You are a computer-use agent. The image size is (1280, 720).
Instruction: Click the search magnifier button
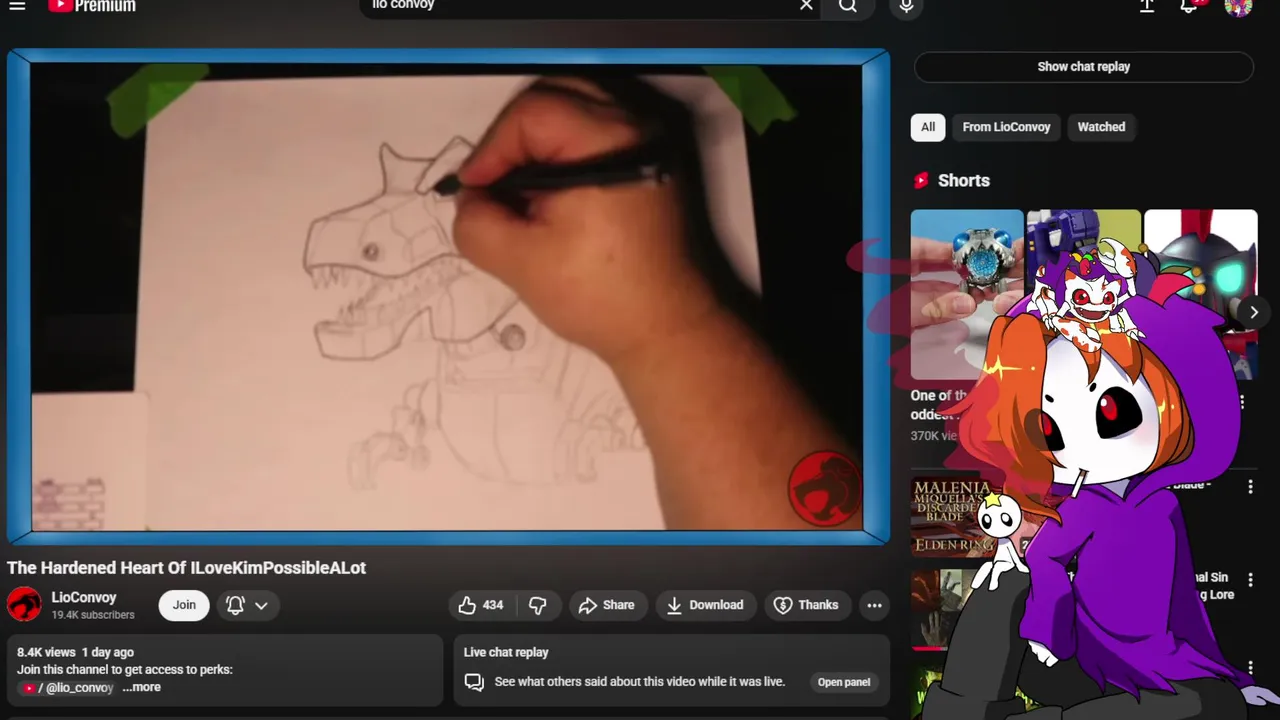848,6
